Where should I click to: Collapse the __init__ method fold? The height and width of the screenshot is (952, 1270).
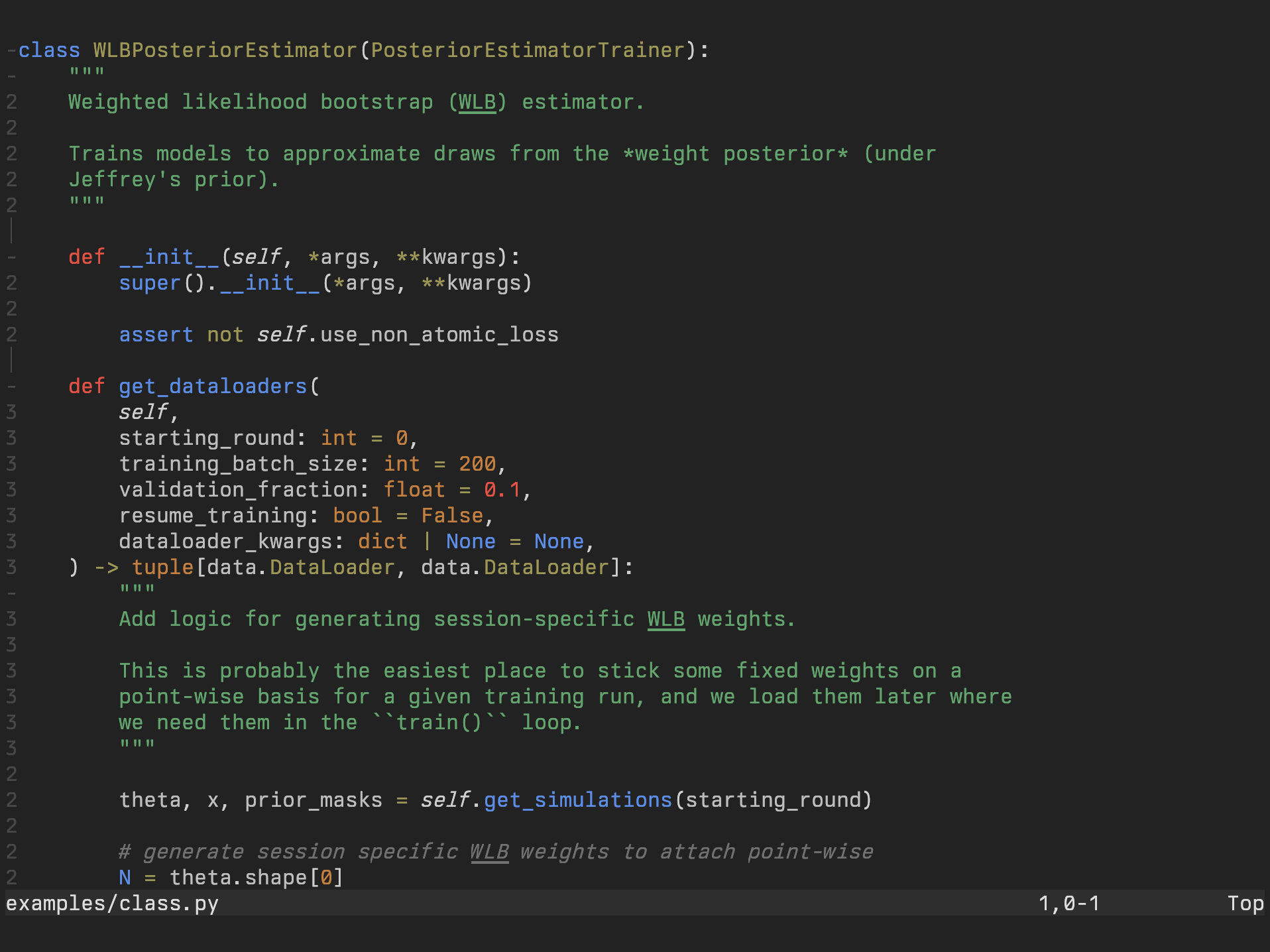(x=11, y=257)
